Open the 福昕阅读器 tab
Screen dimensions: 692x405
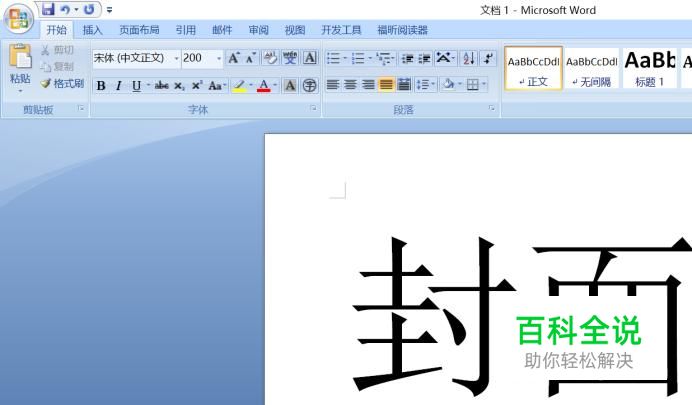pyautogui.click(x=403, y=30)
